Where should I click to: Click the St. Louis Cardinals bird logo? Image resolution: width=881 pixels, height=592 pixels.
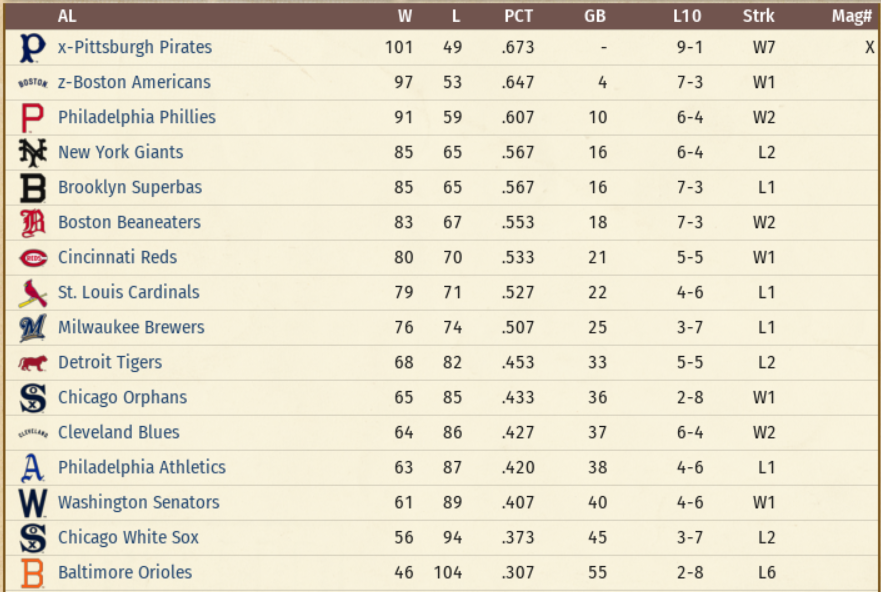(32, 292)
